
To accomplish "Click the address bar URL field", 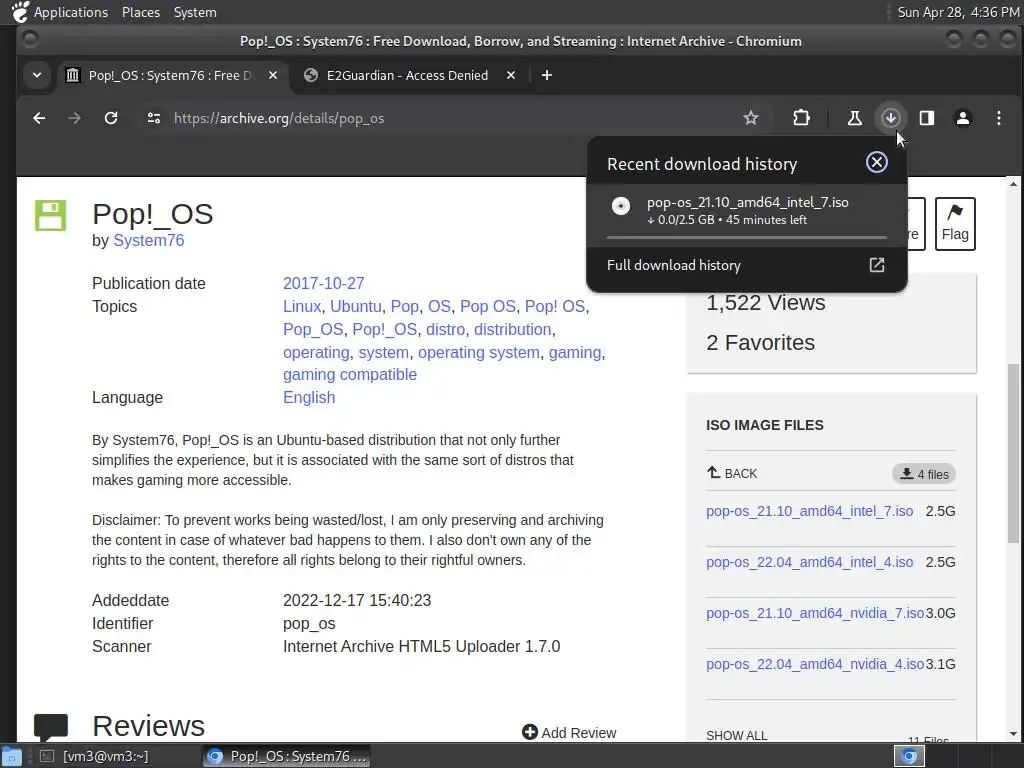I will click(451, 118).
